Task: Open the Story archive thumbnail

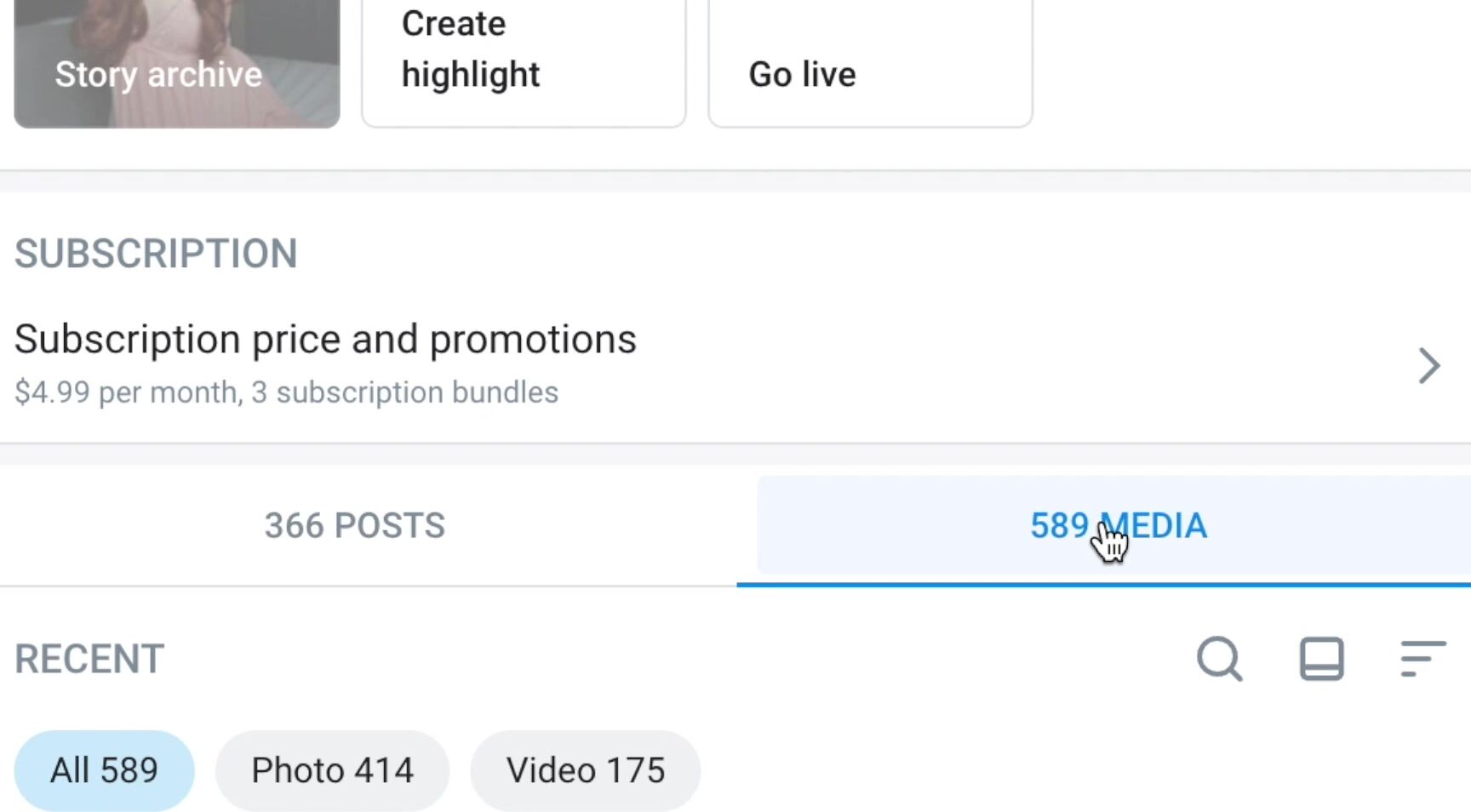Action: click(176, 64)
